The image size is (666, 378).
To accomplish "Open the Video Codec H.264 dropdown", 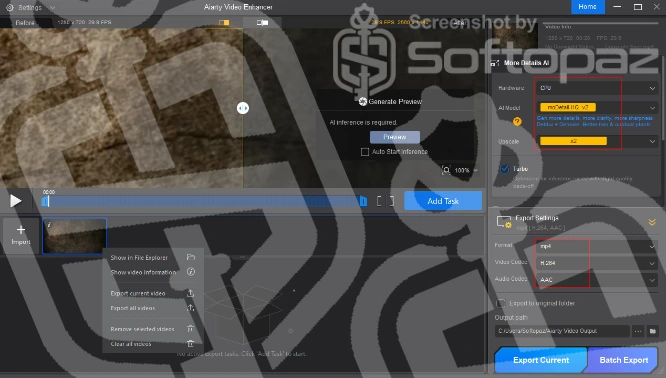I will pos(597,263).
